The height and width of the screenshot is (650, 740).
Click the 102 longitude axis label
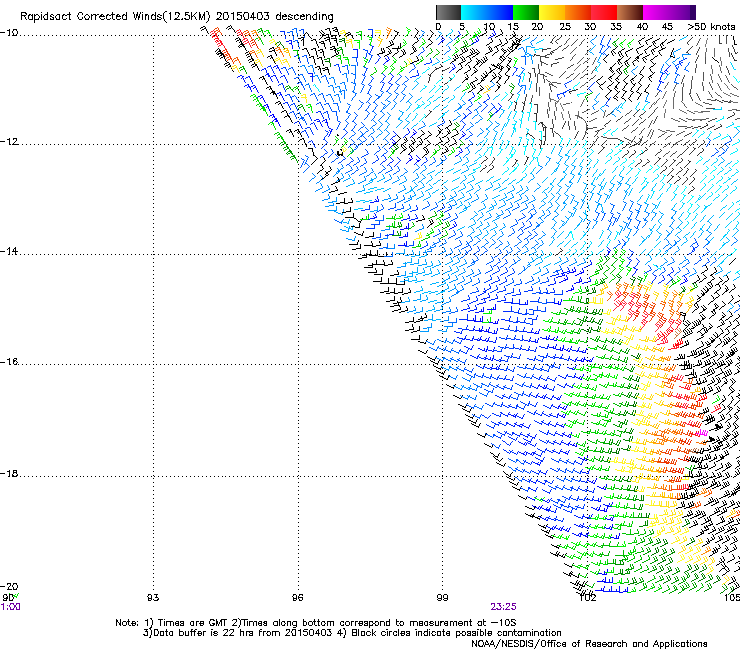588,598
